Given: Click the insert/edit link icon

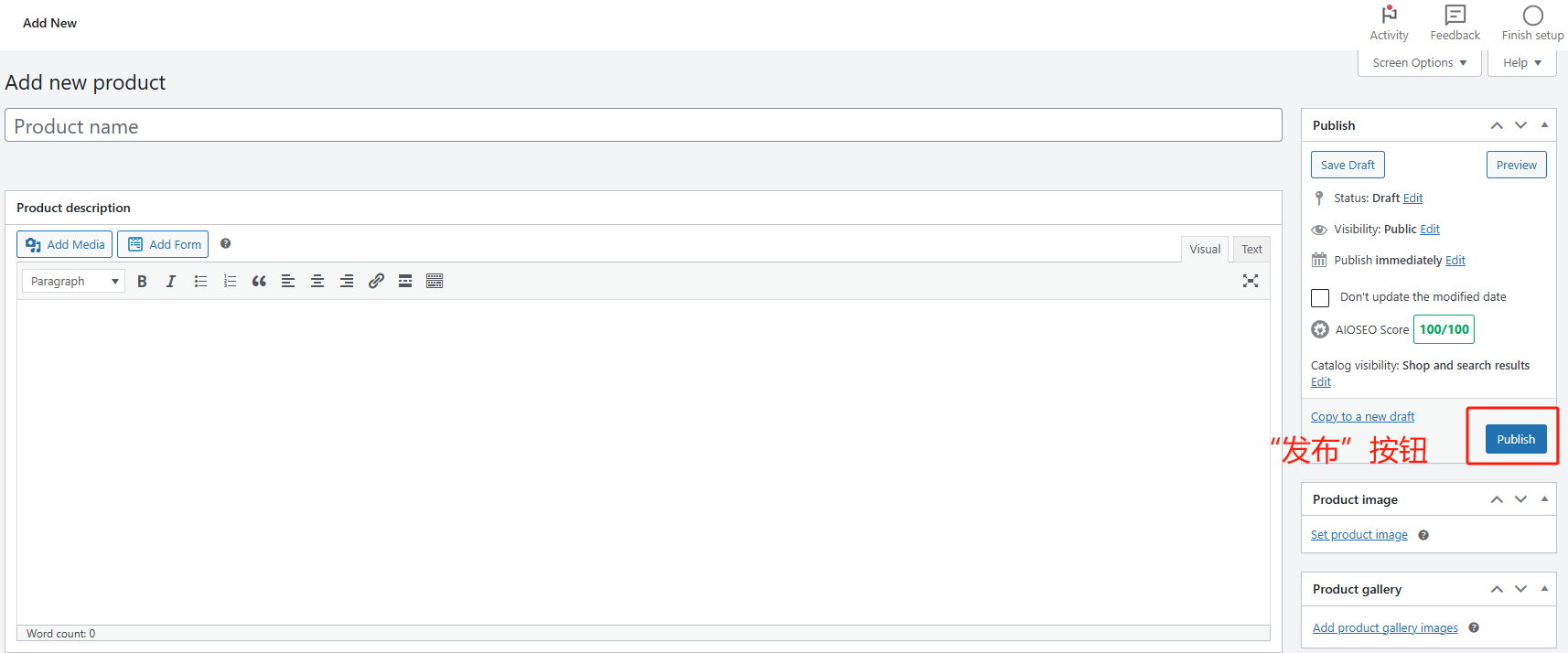Looking at the screenshot, I should [x=376, y=282].
